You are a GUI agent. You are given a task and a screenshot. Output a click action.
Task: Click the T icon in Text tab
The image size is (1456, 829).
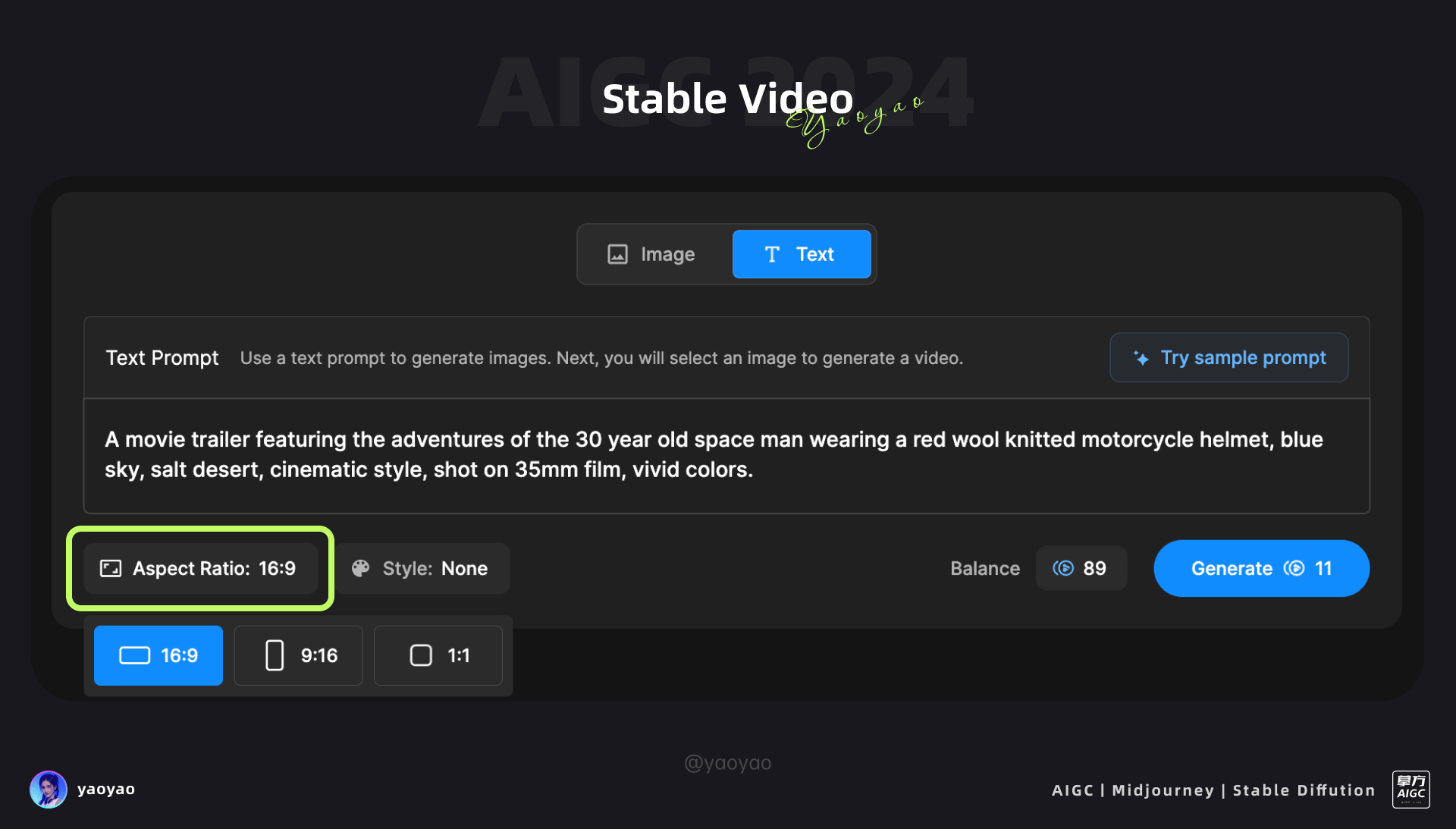772,254
